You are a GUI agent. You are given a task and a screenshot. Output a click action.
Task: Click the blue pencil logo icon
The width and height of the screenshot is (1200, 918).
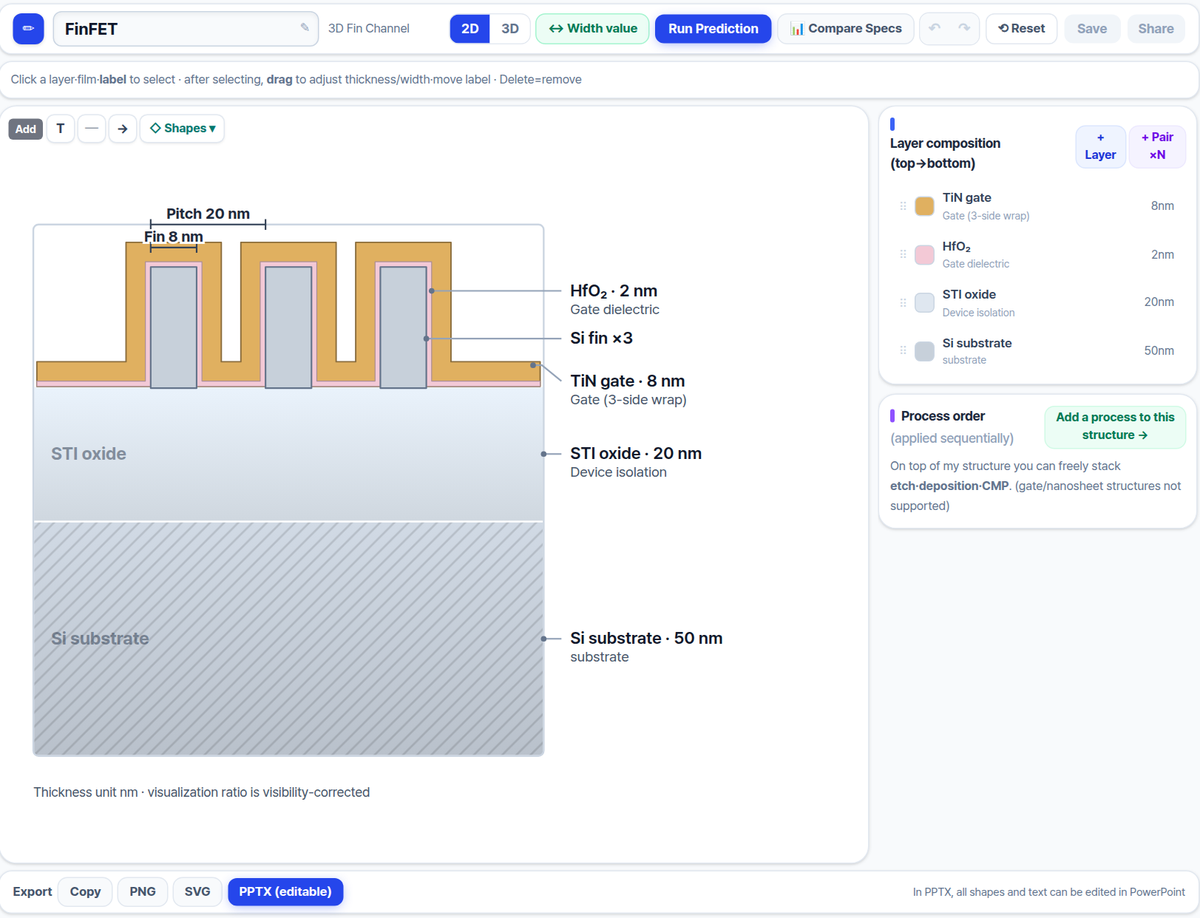28,28
